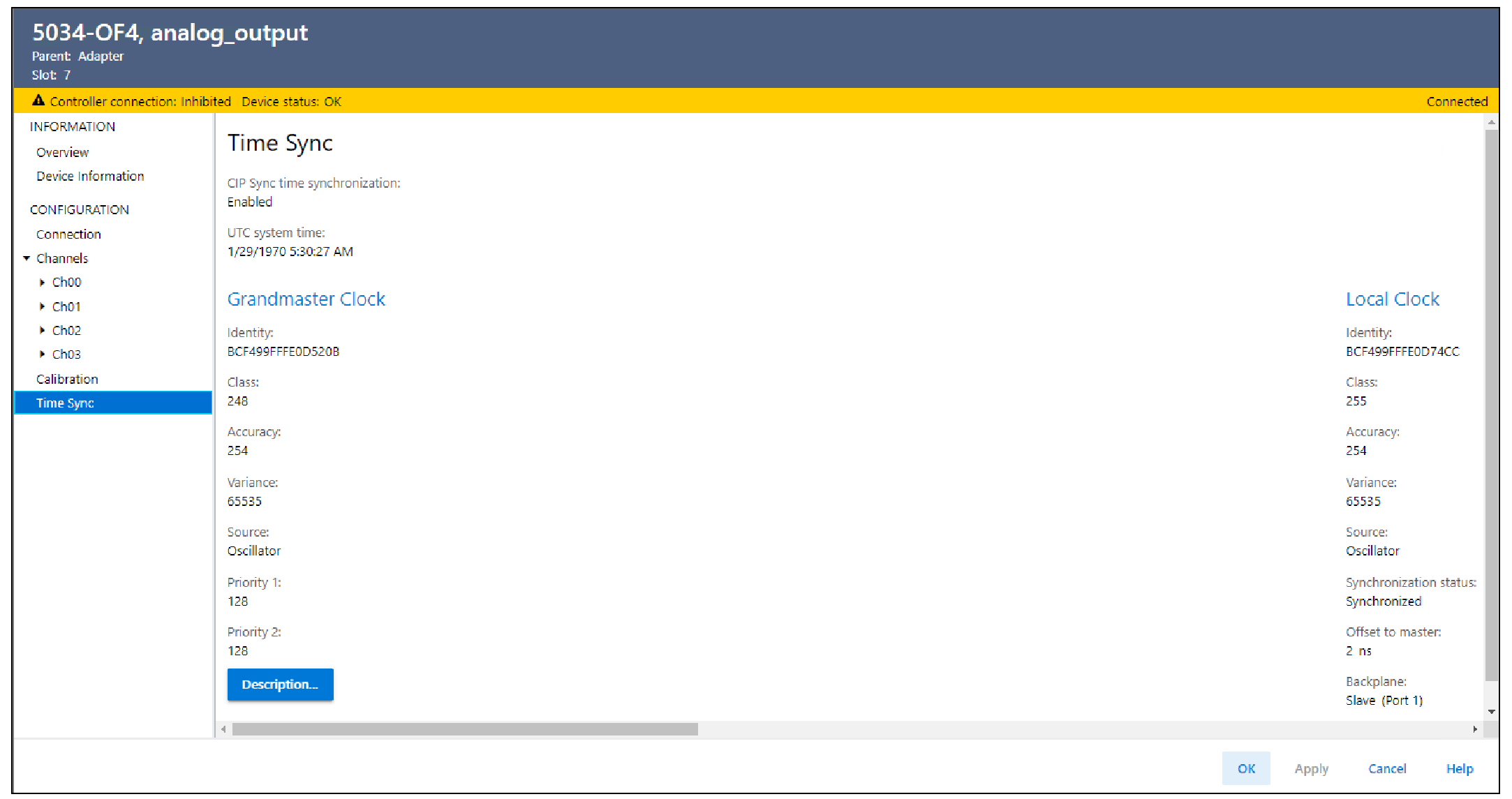Click 'Controller connection: Inhibited' status text

[x=140, y=102]
